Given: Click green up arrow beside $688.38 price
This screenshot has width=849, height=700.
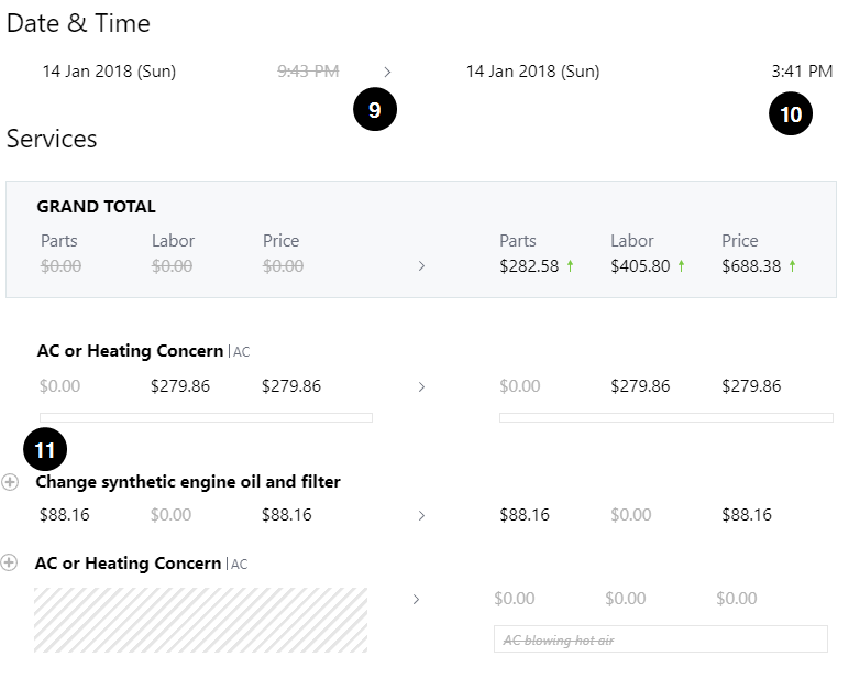Looking at the screenshot, I should tap(792, 267).
